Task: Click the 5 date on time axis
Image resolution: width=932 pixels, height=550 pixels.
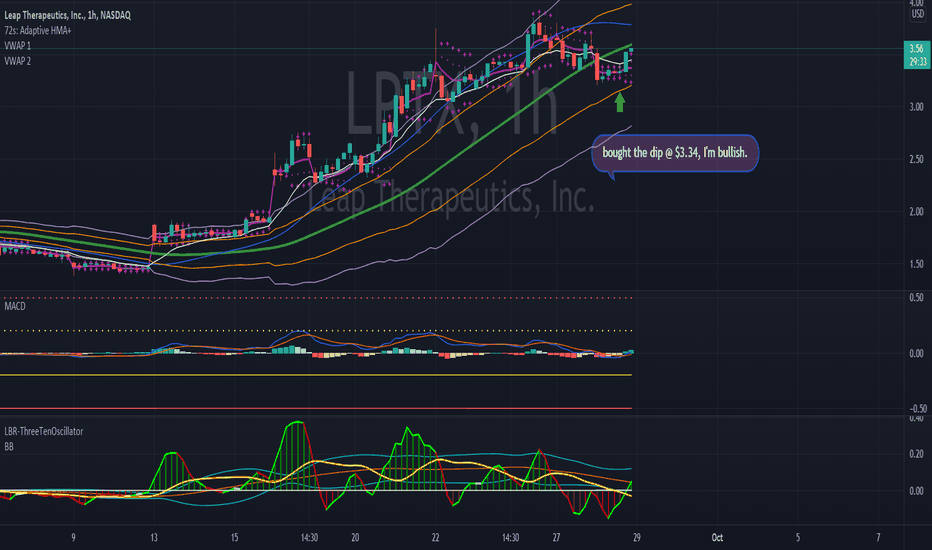Action: (x=798, y=538)
